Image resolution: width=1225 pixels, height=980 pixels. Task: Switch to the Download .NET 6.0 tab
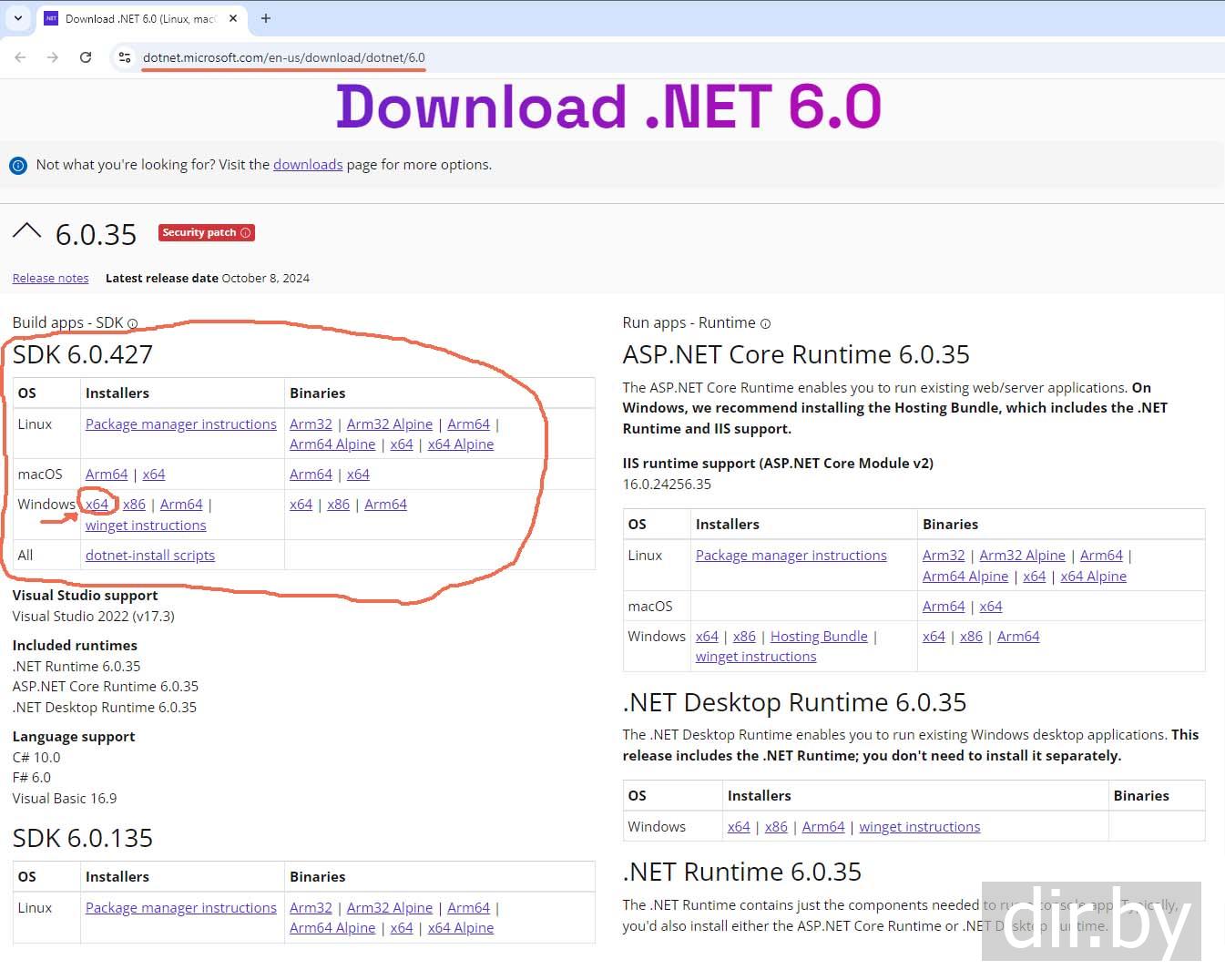click(x=138, y=18)
